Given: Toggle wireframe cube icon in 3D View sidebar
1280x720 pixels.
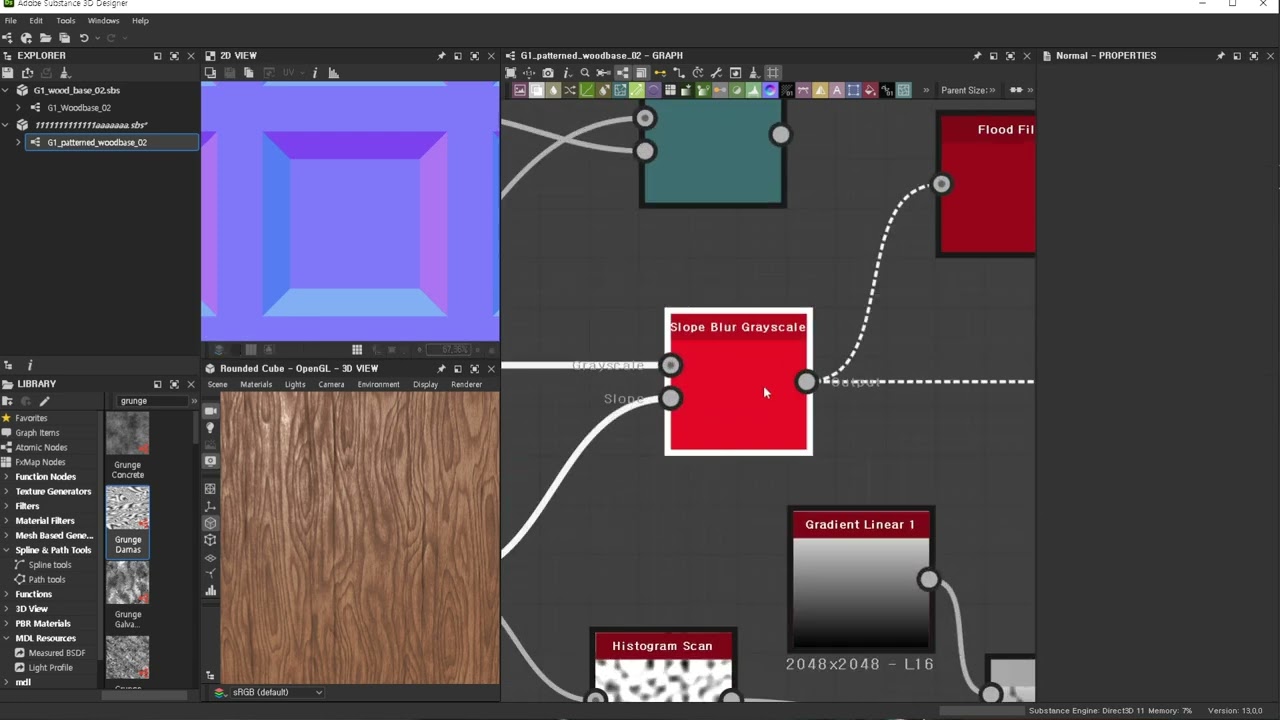Looking at the screenshot, I should click(x=210, y=539).
